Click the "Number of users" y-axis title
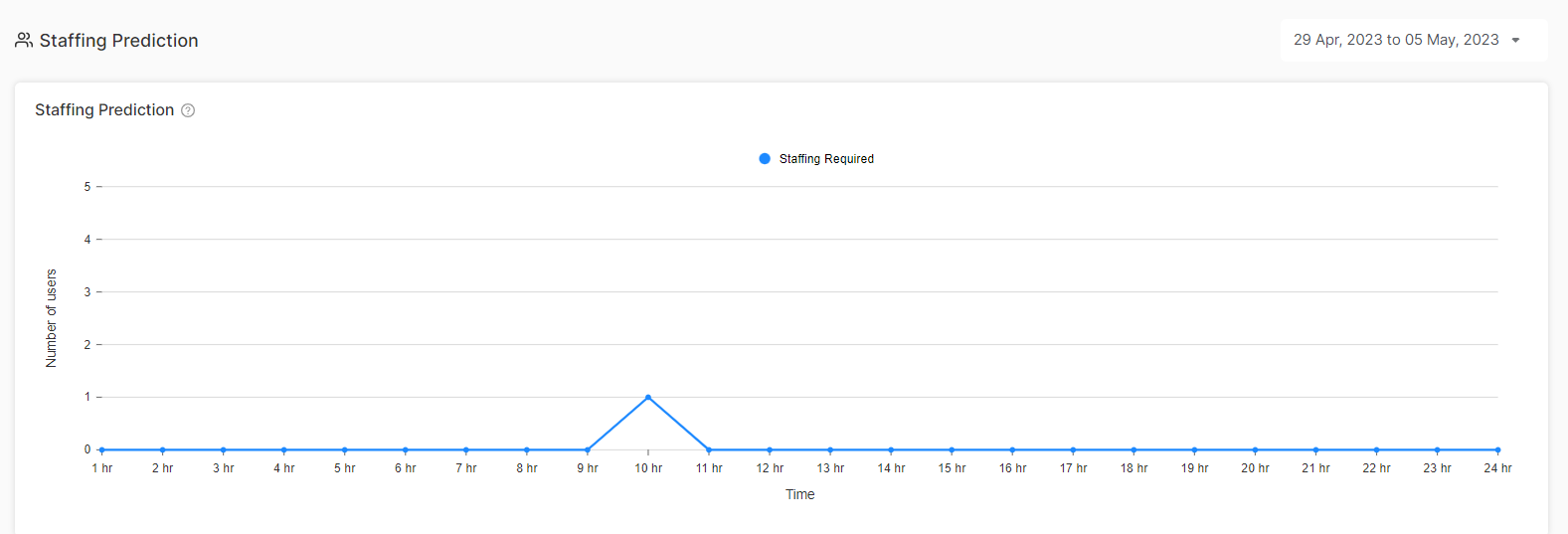The width and height of the screenshot is (1568, 534). tap(52, 318)
